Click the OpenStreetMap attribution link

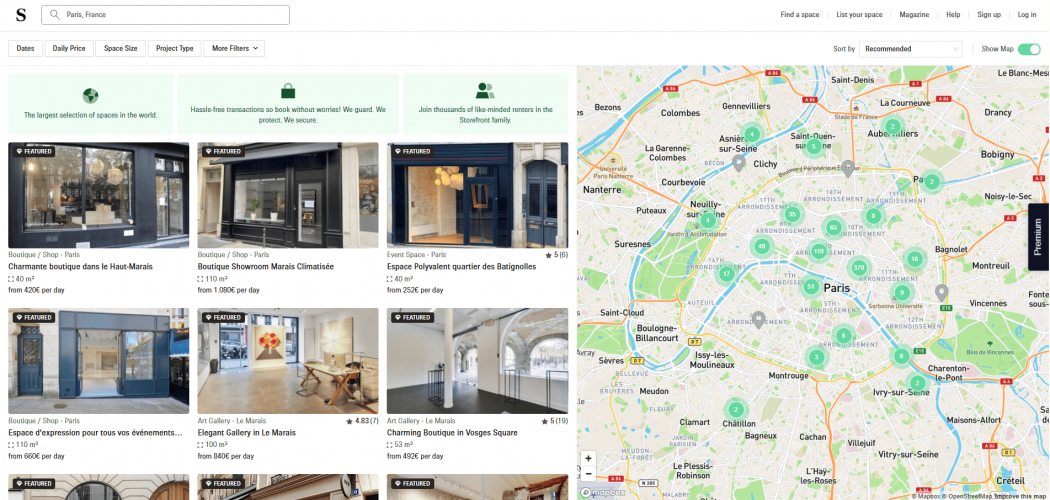point(965,496)
